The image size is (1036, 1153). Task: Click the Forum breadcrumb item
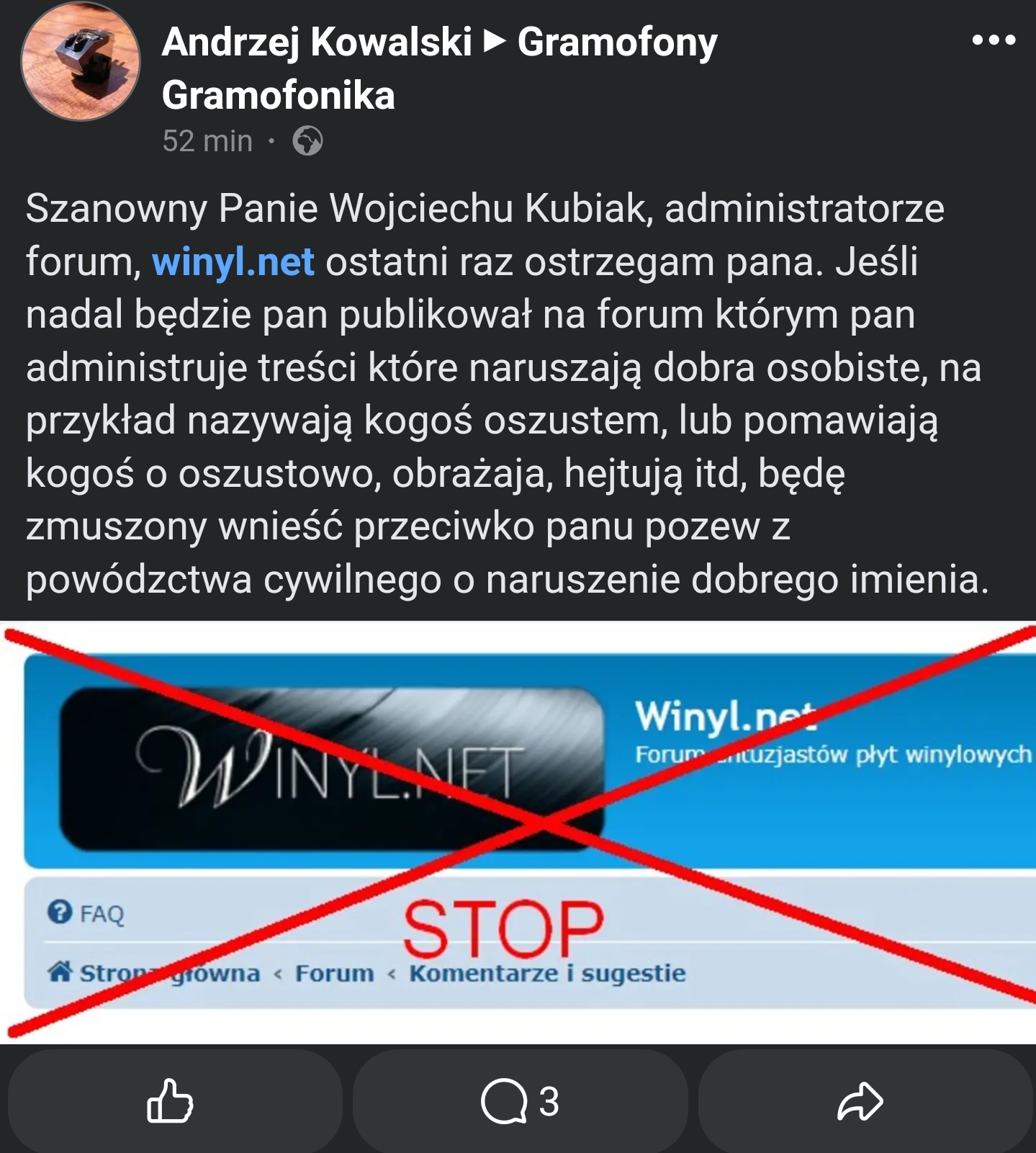pyautogui.click(x=335, y=973)
